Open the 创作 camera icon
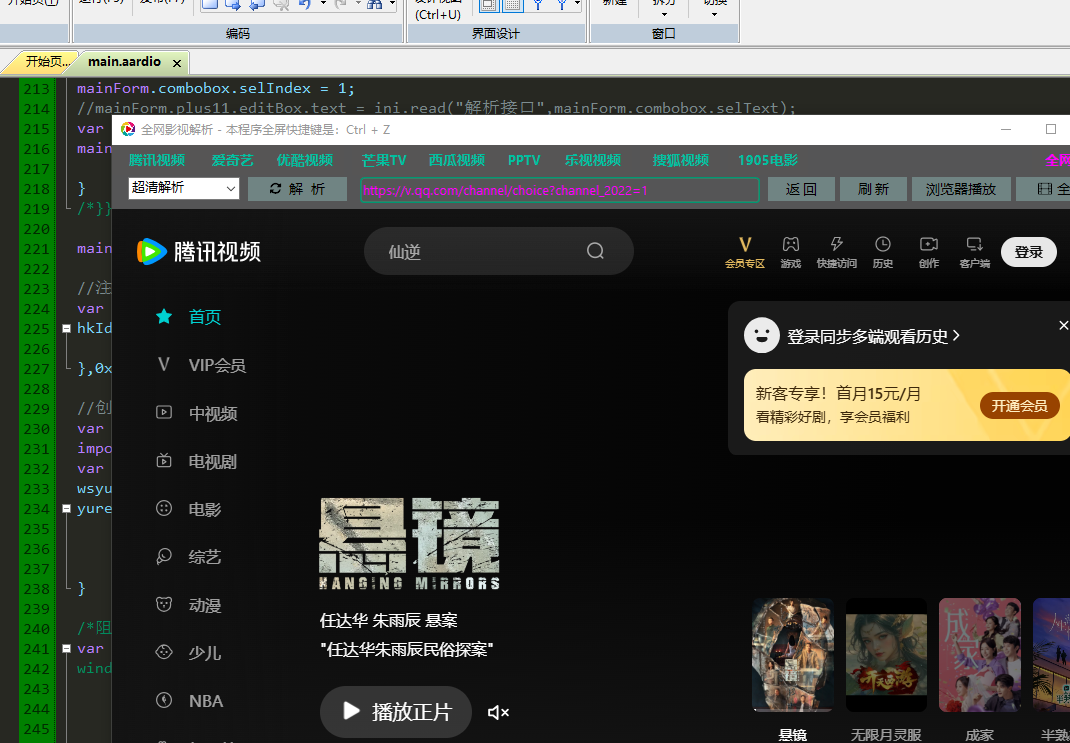 (x=929, y=244)
